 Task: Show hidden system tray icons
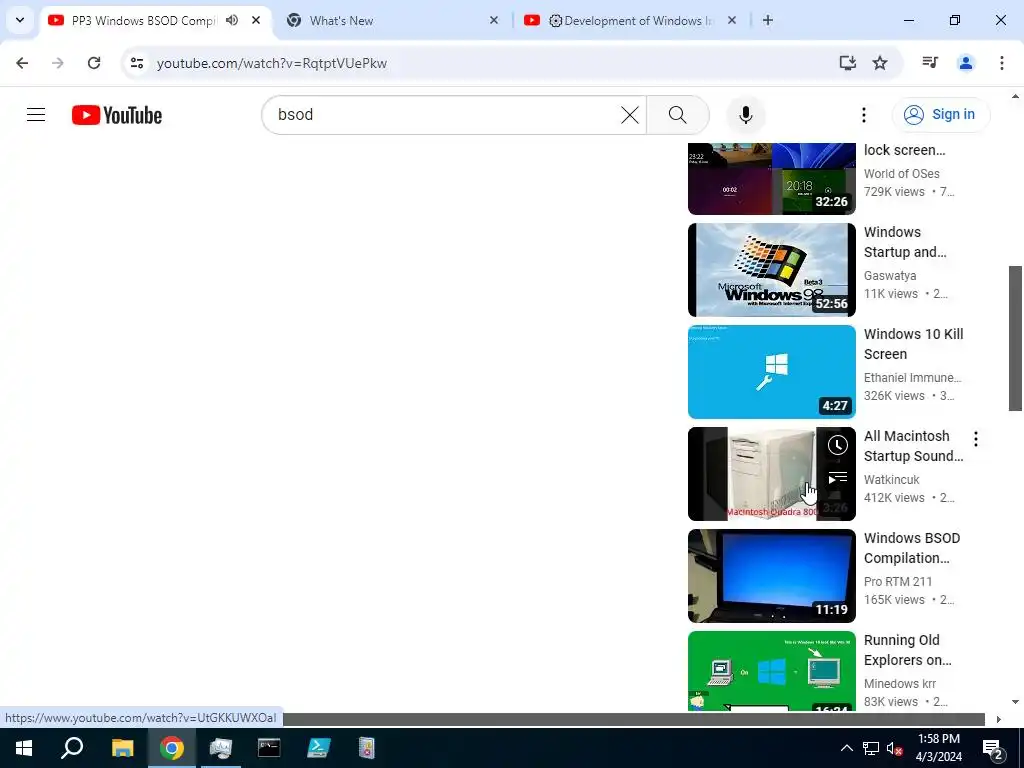click(x=846, y=748)
